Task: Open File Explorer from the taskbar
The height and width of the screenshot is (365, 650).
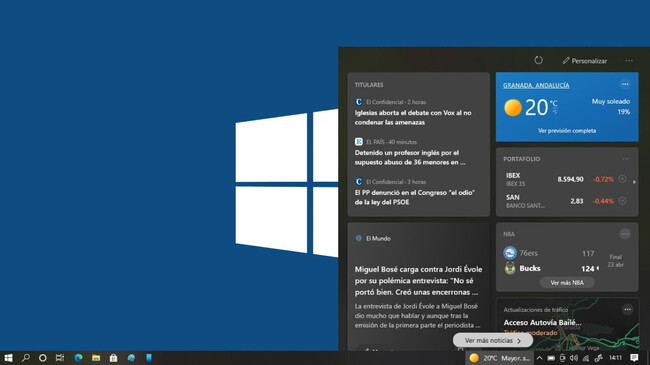Action: [x=96, y=358]
